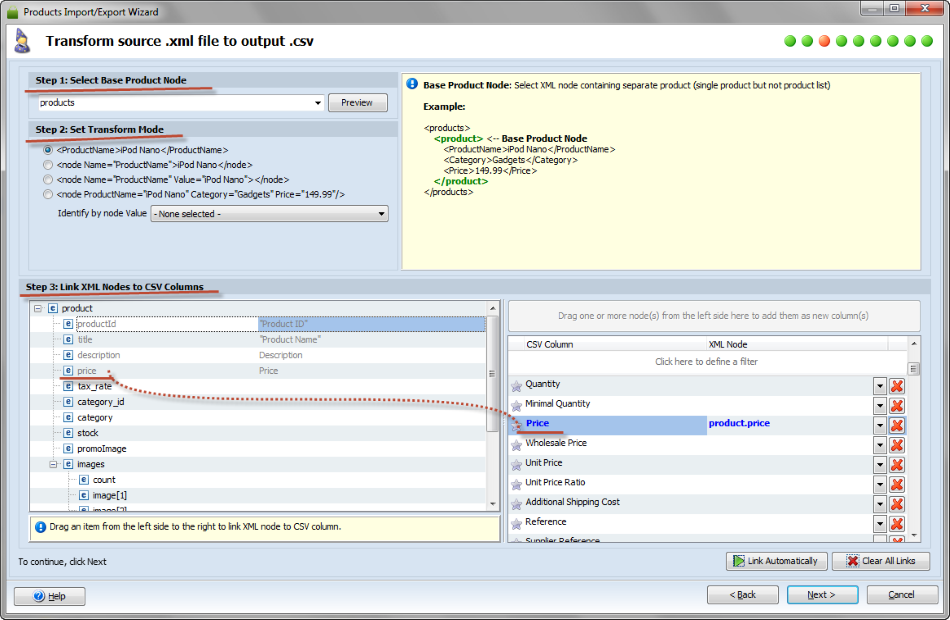This screenshot has width=950, height=620.
Task: Click the star icon beside Unit Price Ratio
Action: [516, 484]
